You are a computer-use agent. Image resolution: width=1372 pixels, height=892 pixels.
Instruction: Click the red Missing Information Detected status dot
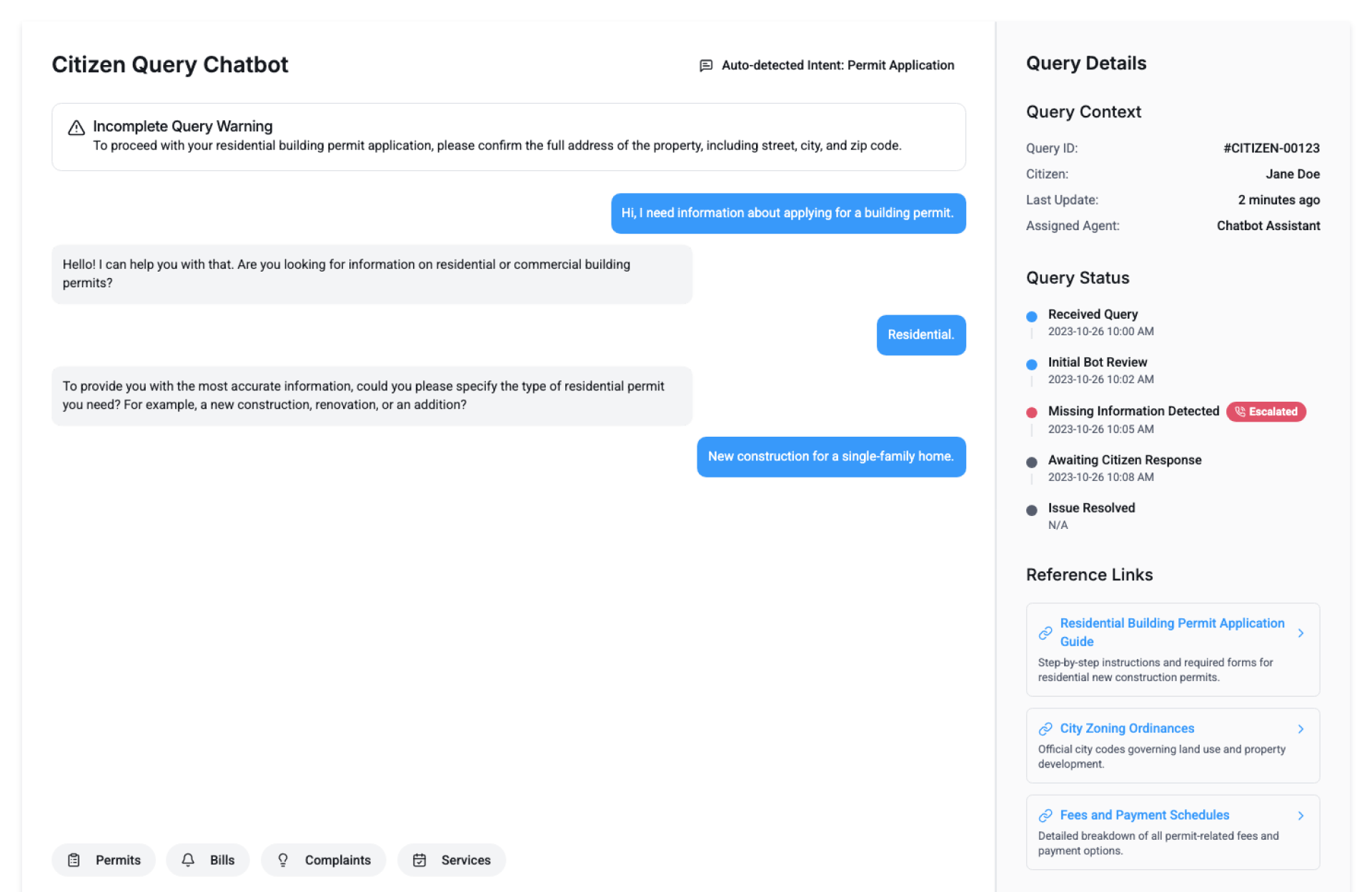pyautogui.click(x=1031, y=412)
